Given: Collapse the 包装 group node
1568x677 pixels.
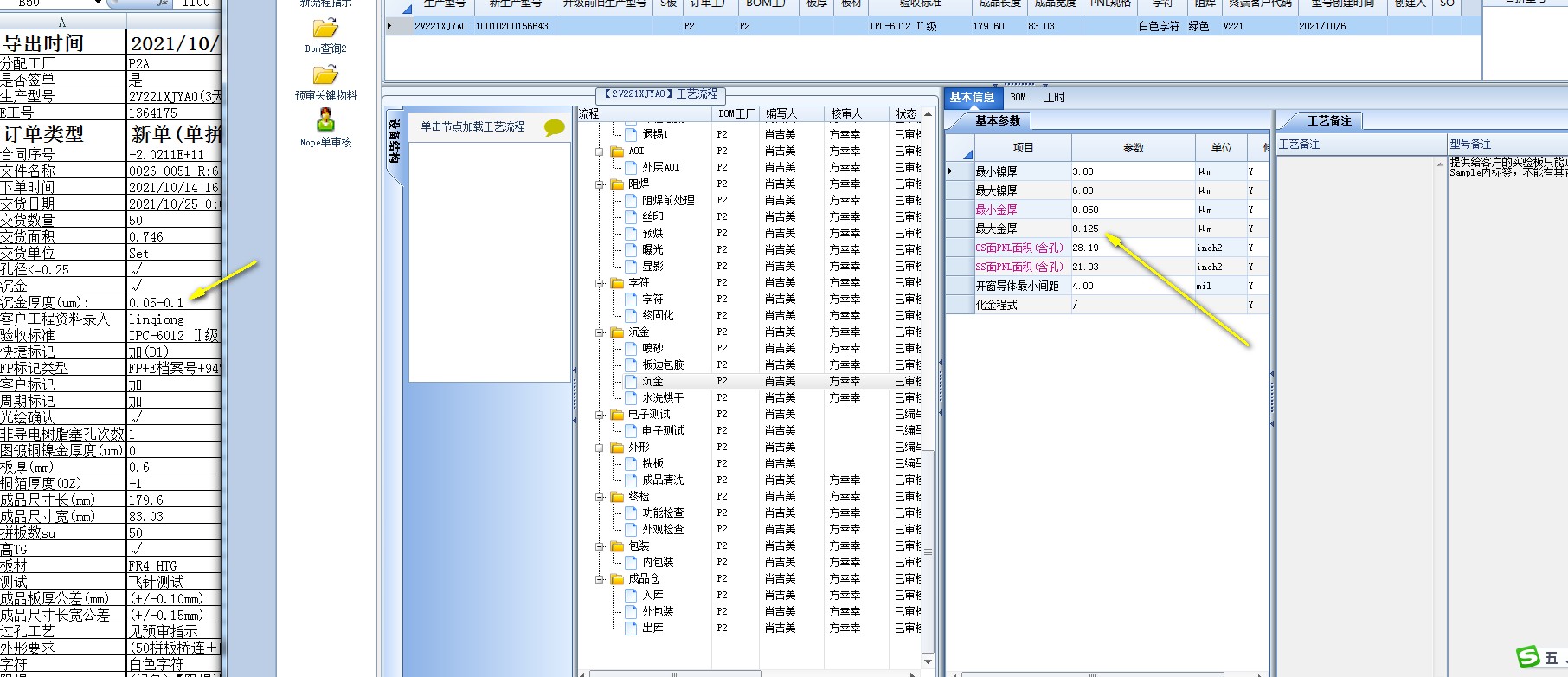Looking at the screenshot, I should 600,545.
